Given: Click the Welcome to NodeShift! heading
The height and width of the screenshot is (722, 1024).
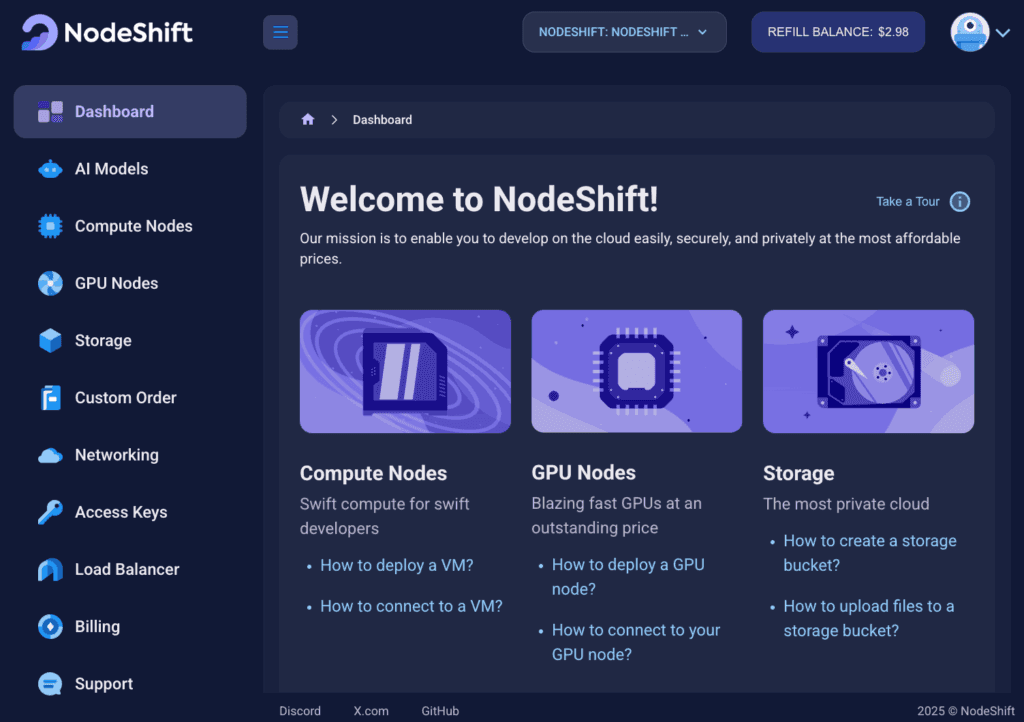Looking at the screenshot, I should click(x=479, y=199).
